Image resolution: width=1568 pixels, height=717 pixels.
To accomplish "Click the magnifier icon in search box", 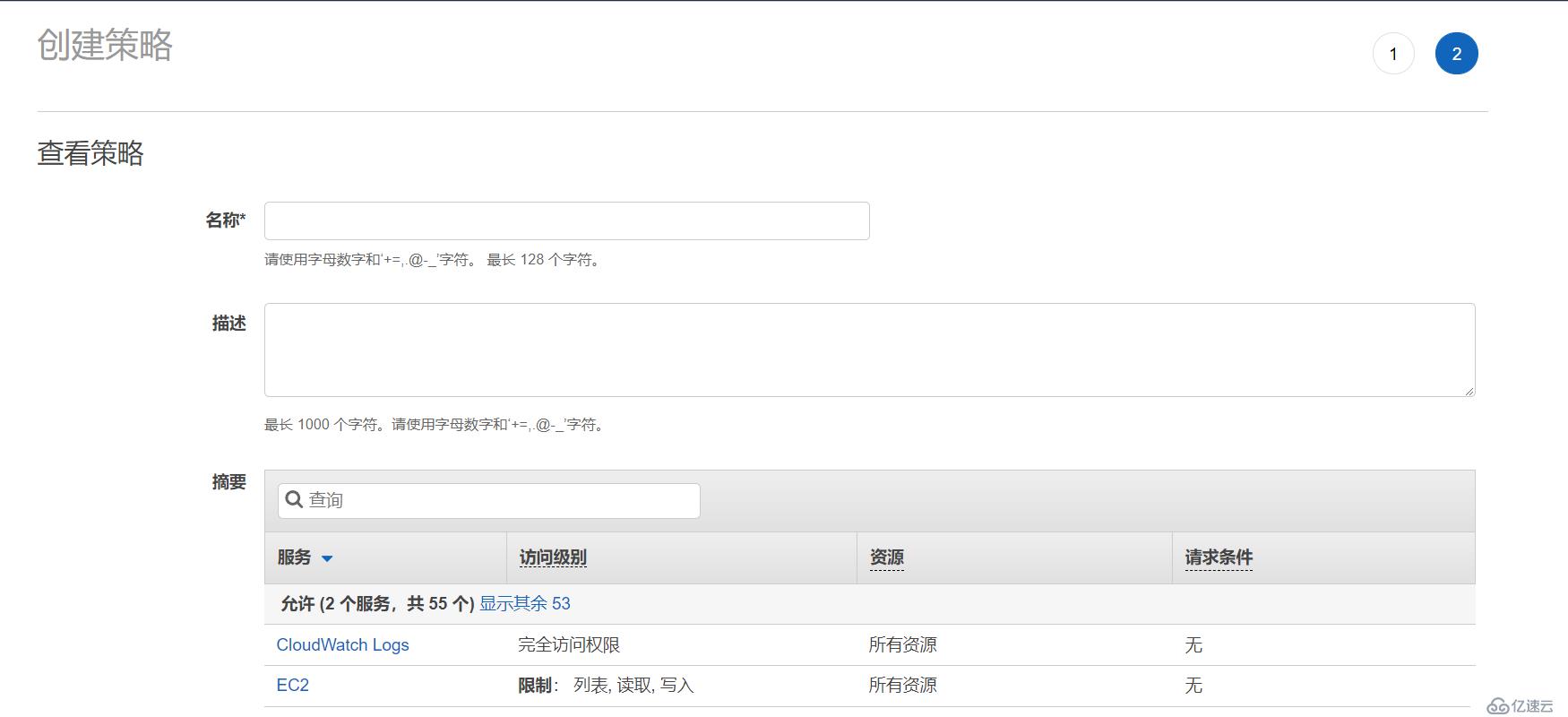I will (294, 499).
